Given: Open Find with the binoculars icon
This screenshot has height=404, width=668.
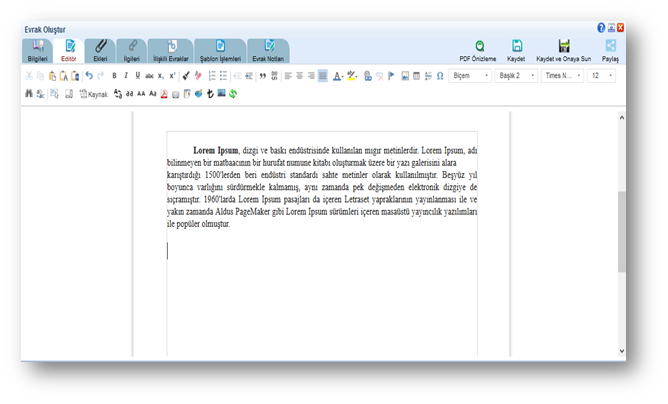Looking at the screenshot, I should (x=29, y=94).
